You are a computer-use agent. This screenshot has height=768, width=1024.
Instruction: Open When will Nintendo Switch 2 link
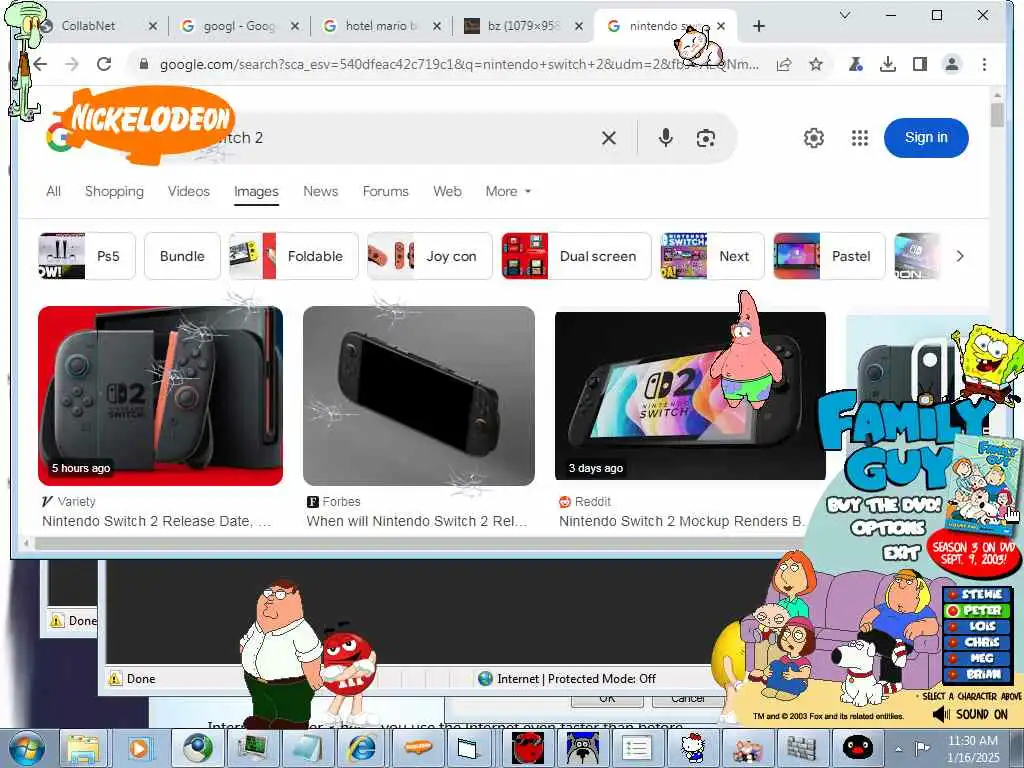coord(417,521)
